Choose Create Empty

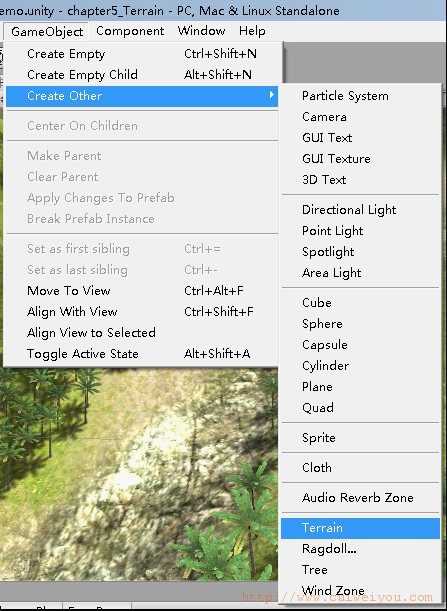pos(142,54)
